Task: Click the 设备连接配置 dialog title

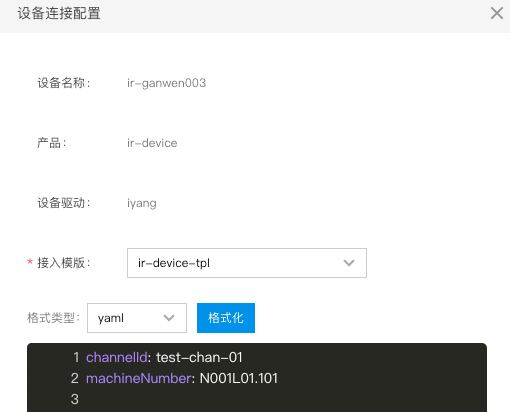Action: [59, 14]
